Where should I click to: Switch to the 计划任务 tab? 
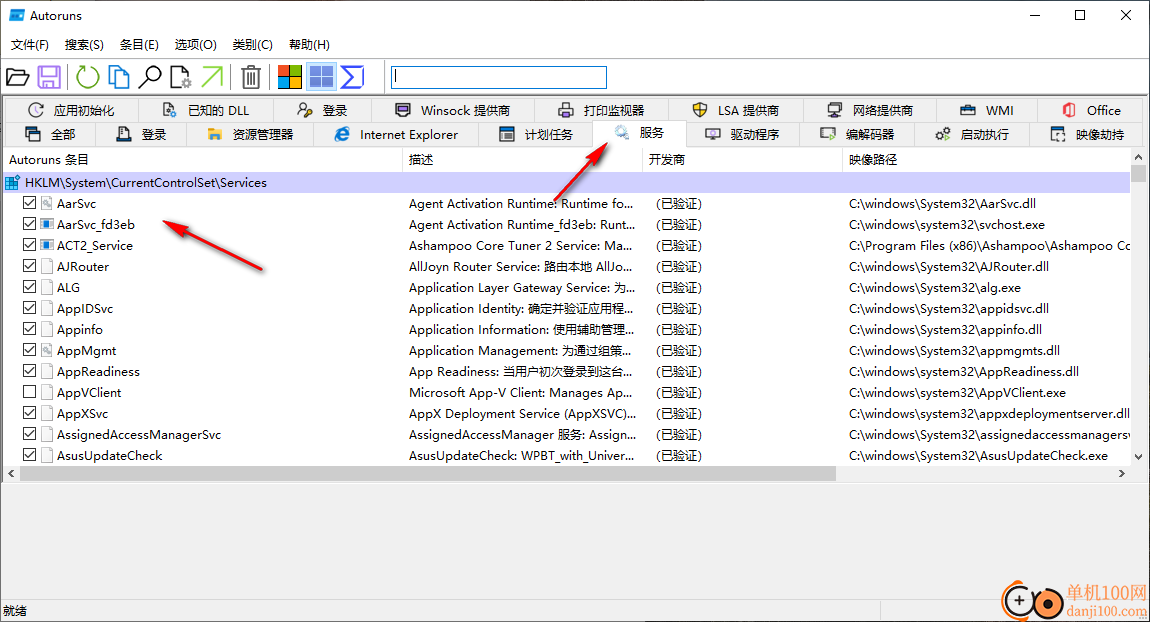pos(535,134)
